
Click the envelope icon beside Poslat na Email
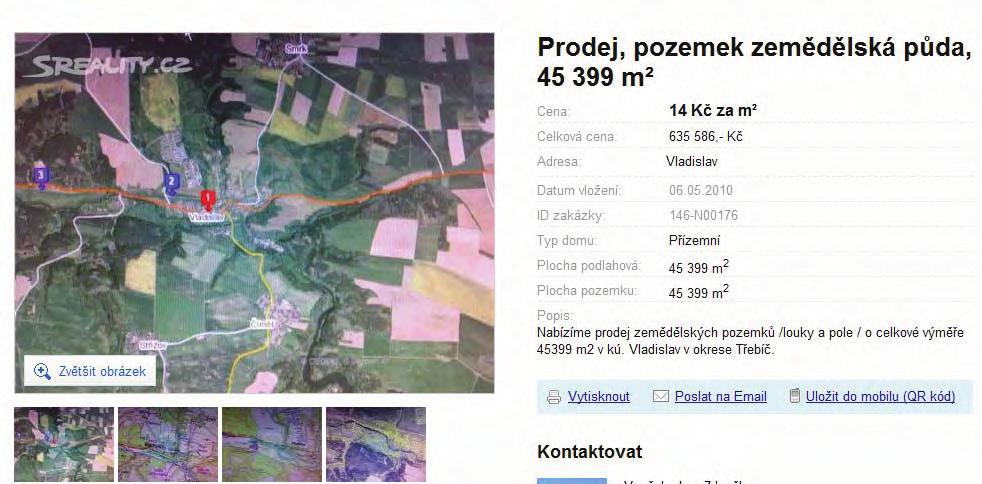[661, 396]
